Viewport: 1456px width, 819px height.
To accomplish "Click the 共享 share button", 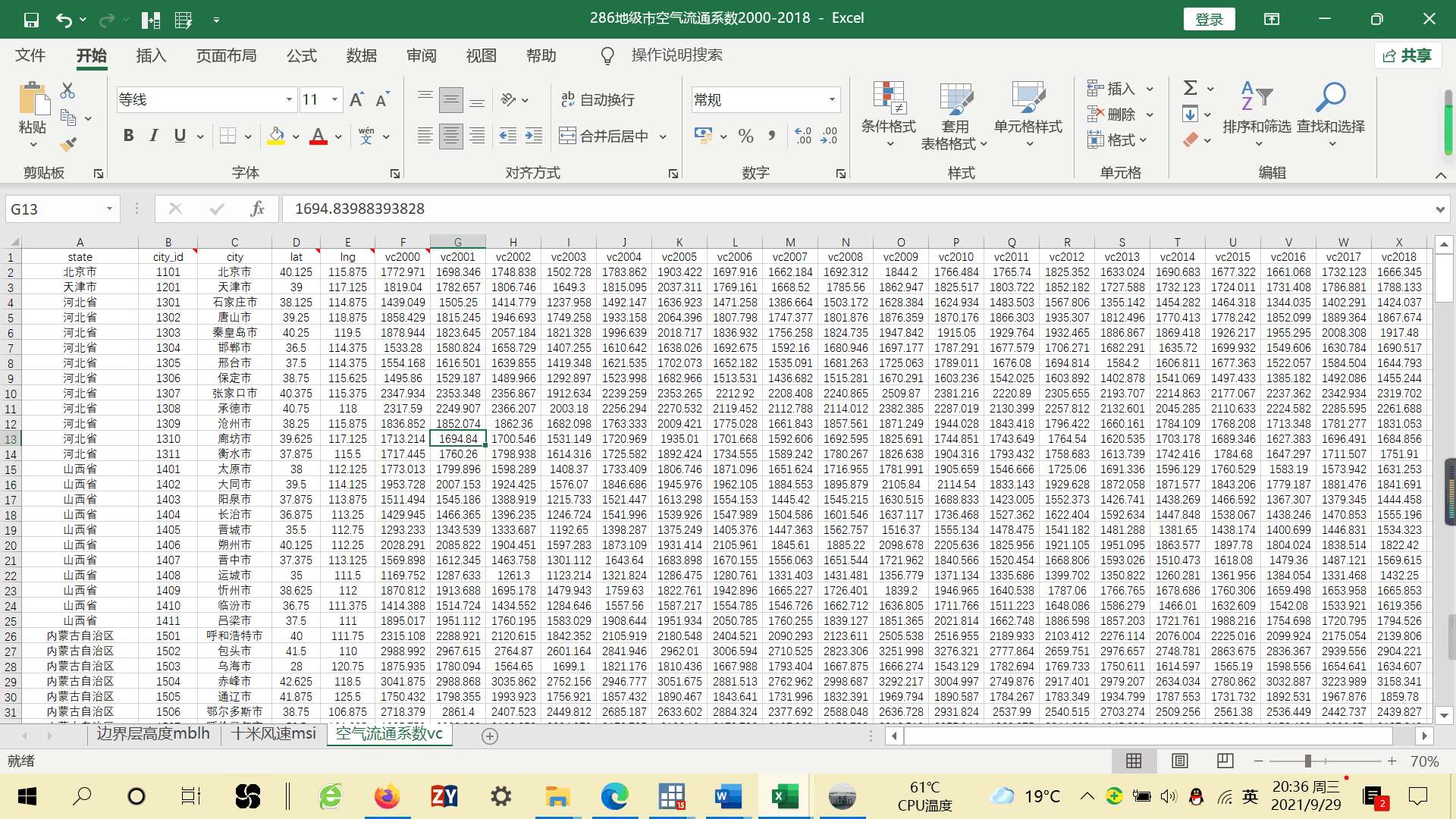I will point(1407,55).
